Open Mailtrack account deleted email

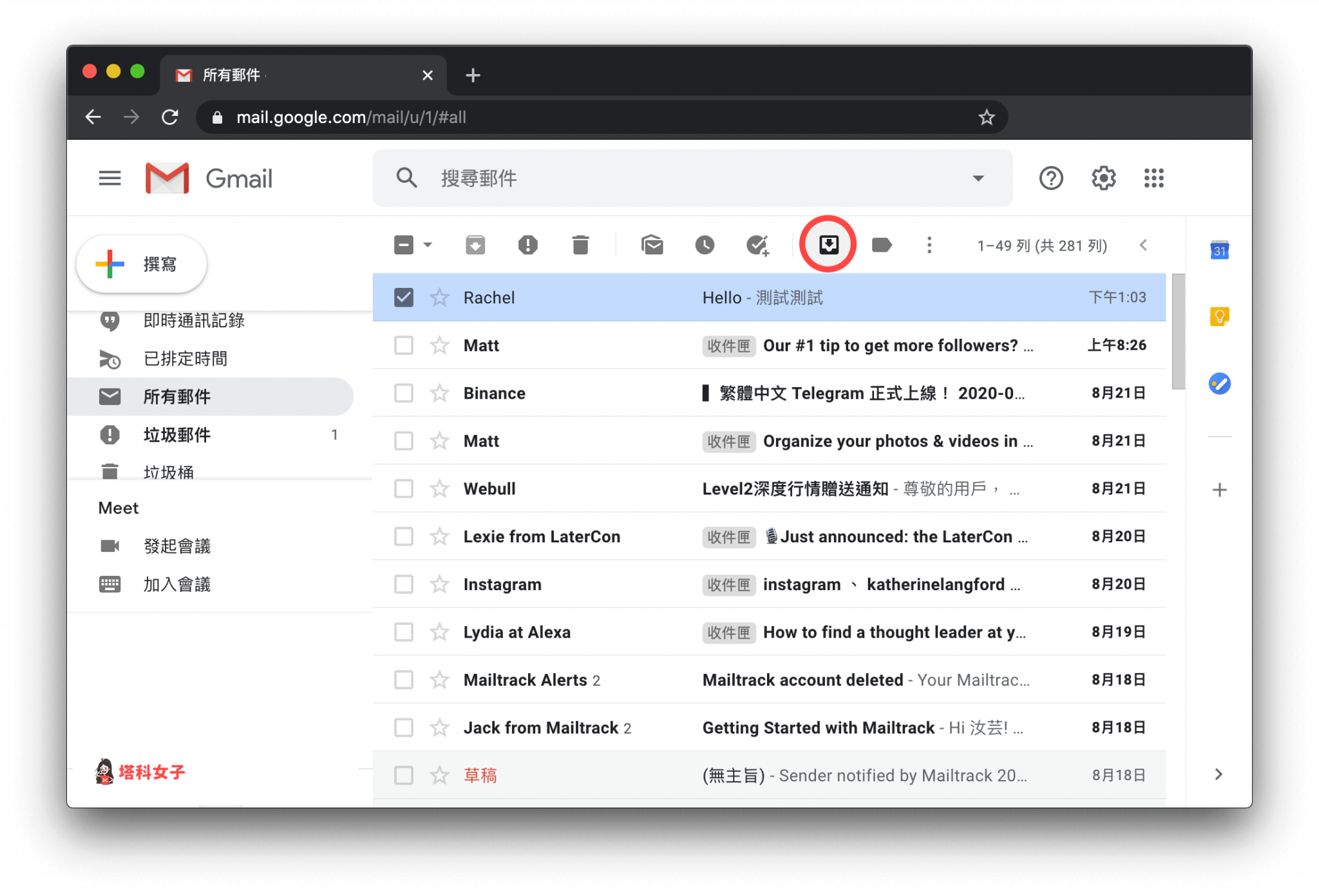[x=769, y=680]
